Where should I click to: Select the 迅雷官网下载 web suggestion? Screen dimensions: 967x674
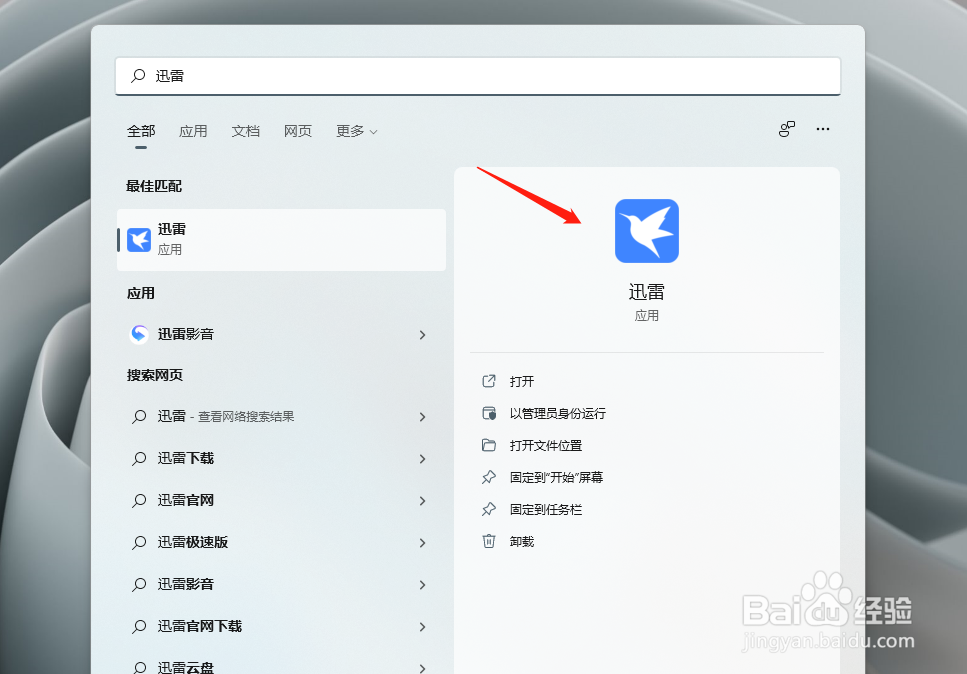click(x=281, y=627)
